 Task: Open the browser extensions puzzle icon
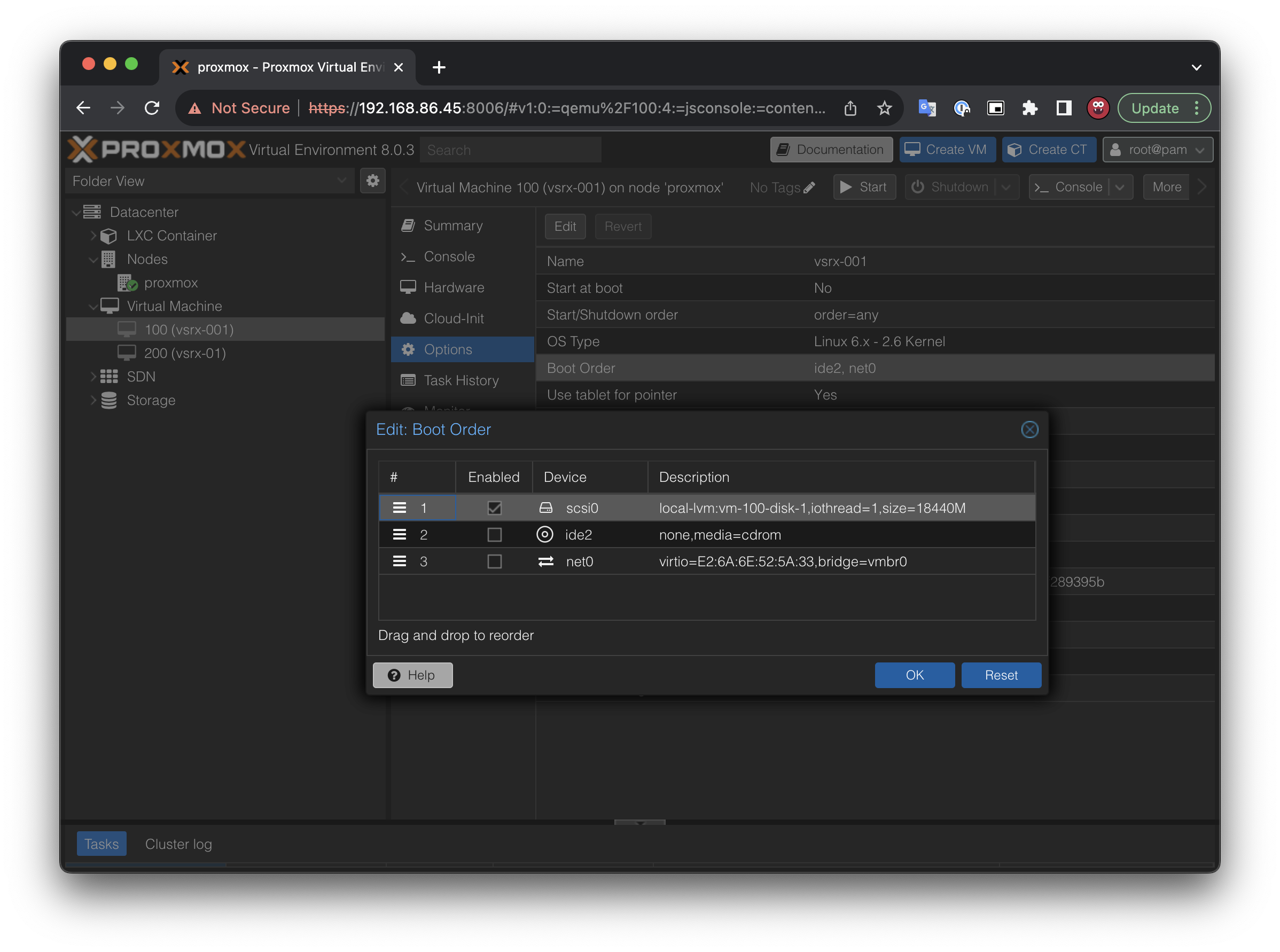click(1029, 108)
